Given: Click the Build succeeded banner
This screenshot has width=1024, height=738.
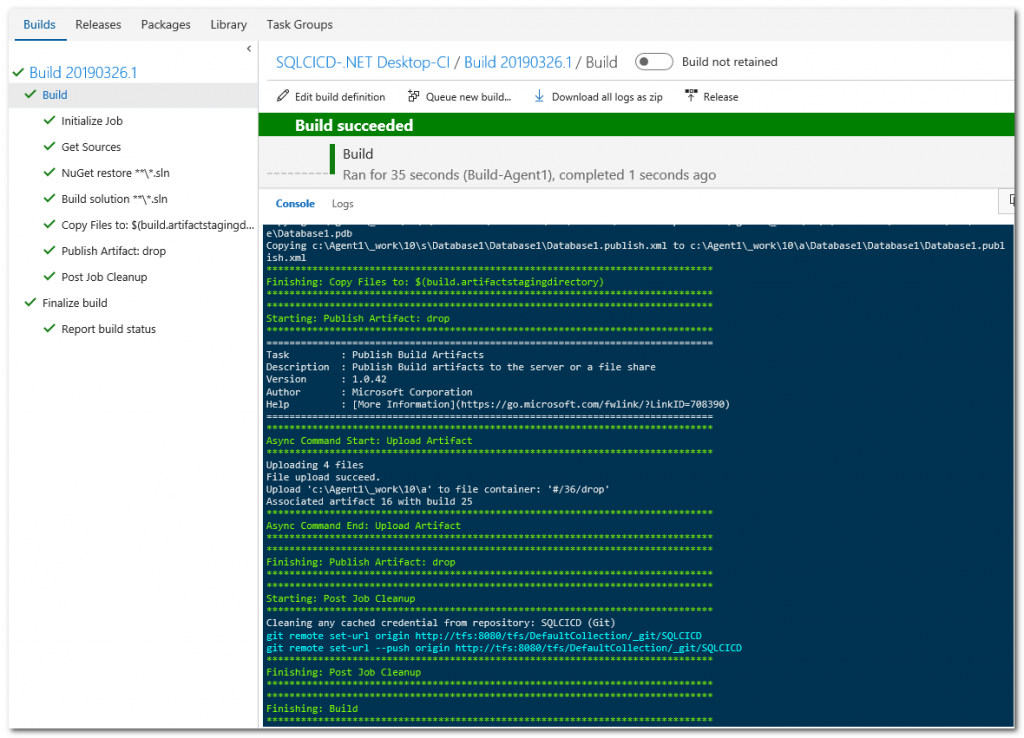Looking at the screenshot, I should tap(636, 125).
